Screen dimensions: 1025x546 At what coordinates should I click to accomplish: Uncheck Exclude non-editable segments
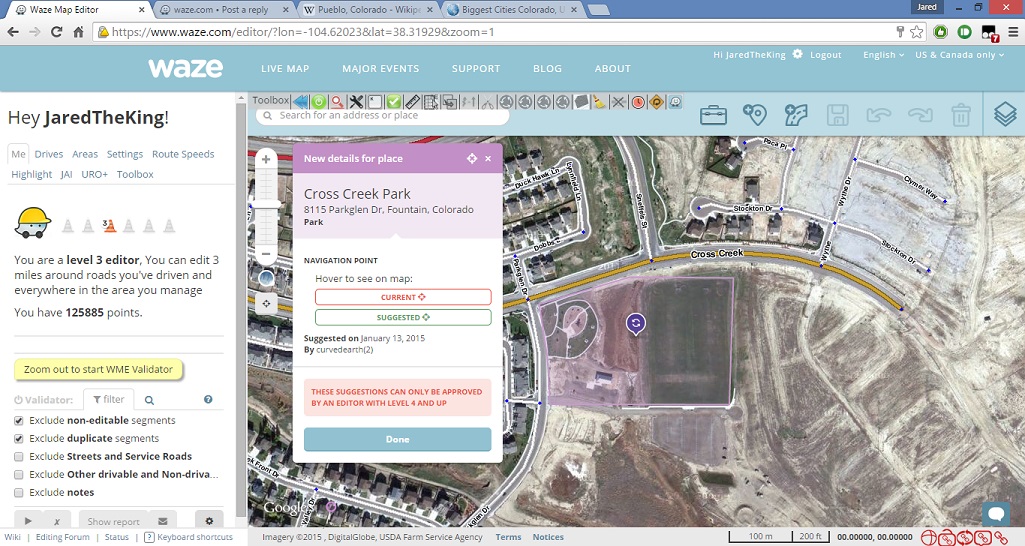tap(20, 421)
